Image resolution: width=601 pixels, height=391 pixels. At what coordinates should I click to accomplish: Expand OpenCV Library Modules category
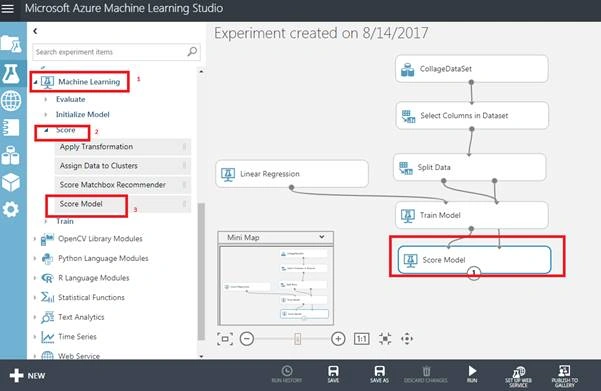pos(34,239)
